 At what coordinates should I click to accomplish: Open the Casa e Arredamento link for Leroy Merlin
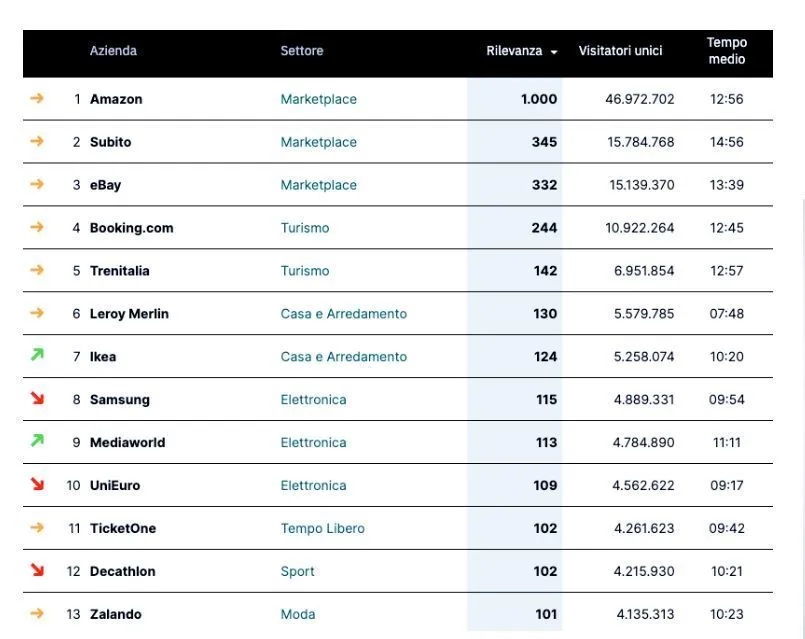click(343, 314)
